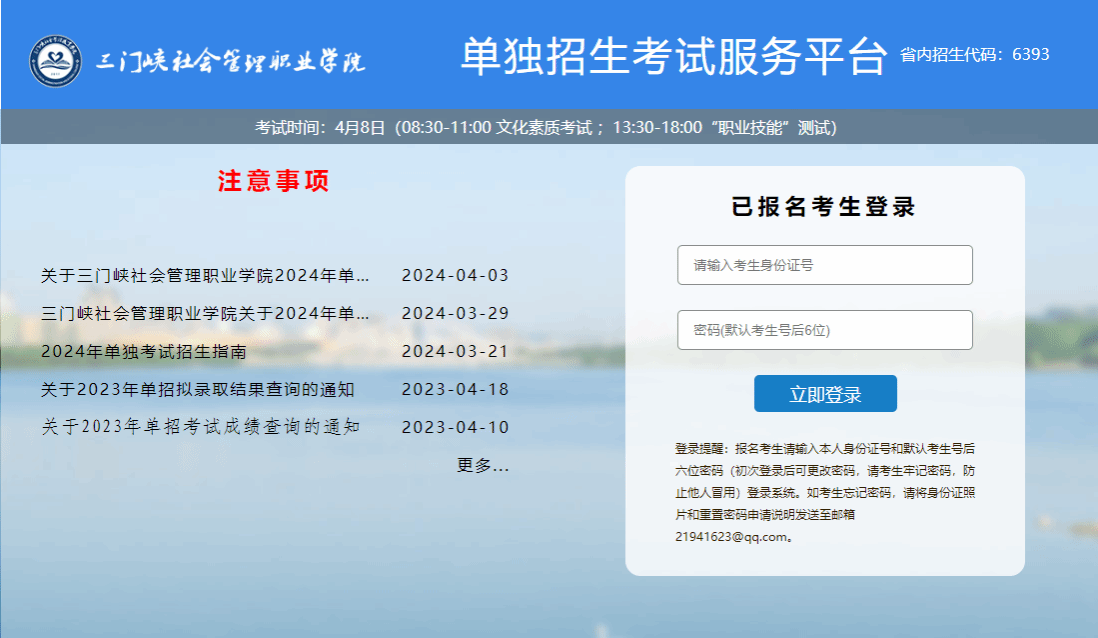Click the 2024-04-03 notice date
Screen dimensions: 1098x638
[455, 276]
